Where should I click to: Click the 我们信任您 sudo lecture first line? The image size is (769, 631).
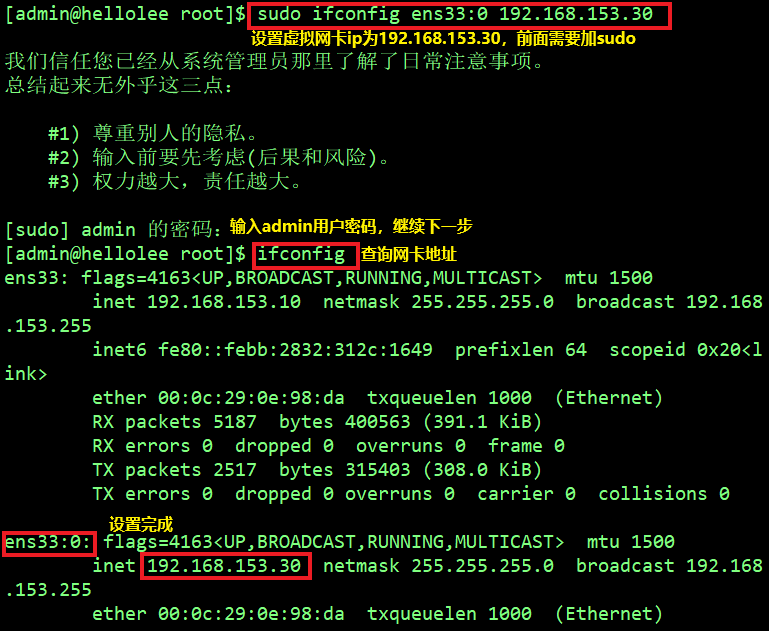(x=274, y=62)
